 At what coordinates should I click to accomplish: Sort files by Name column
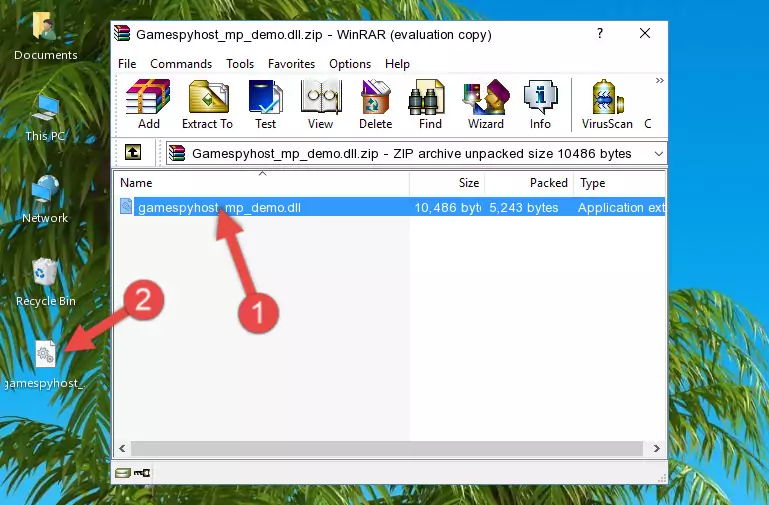click(262, 183)
